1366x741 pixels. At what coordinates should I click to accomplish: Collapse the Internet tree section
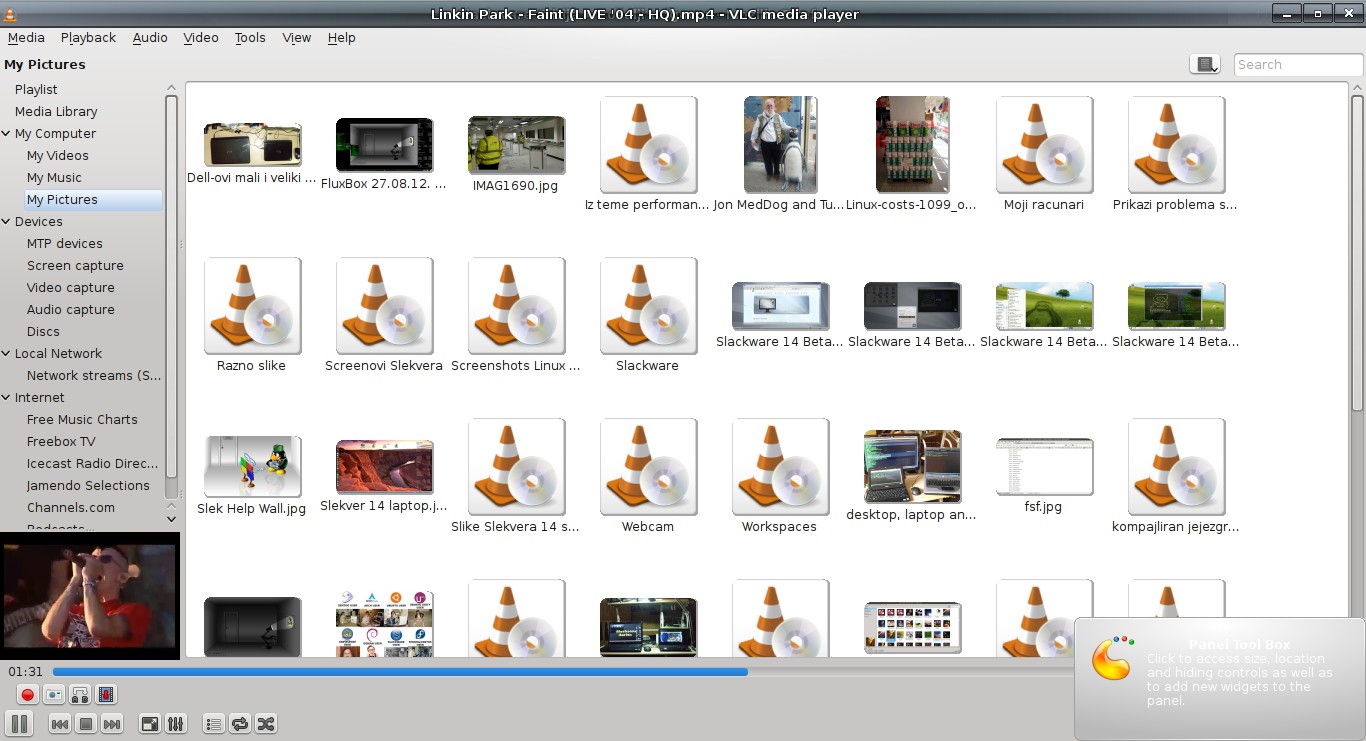pyautogui.click(x=6, y=398)
